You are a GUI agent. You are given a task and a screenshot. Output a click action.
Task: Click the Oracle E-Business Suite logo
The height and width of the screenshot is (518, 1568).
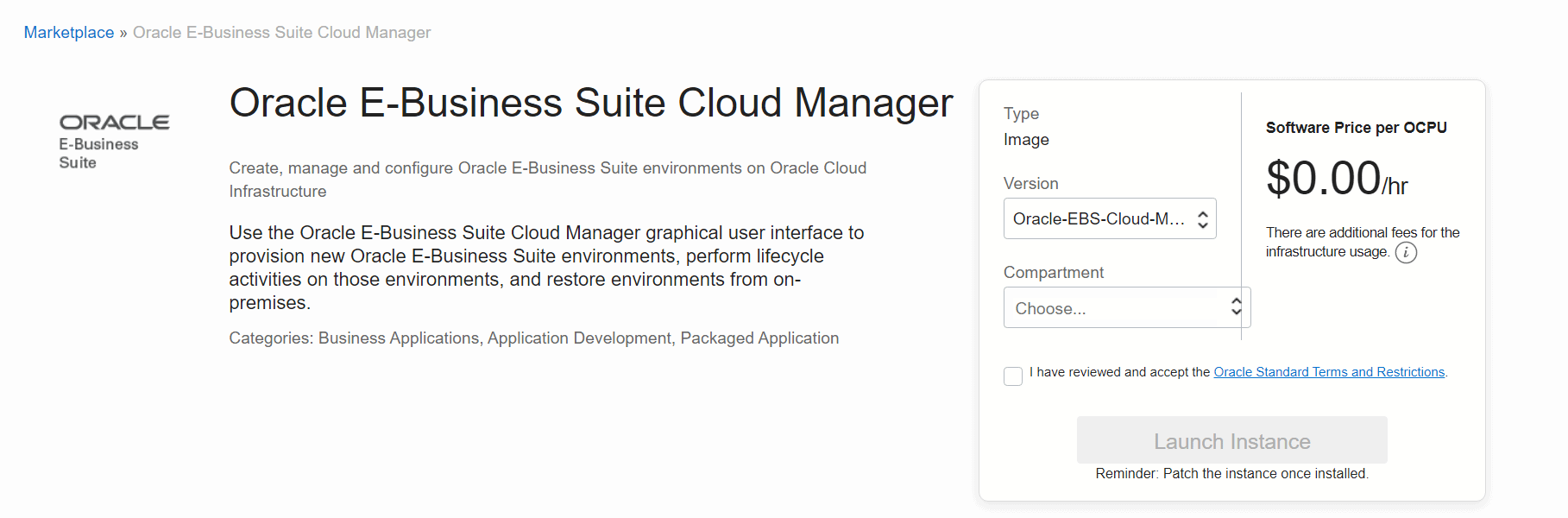(x=114, y=142)
